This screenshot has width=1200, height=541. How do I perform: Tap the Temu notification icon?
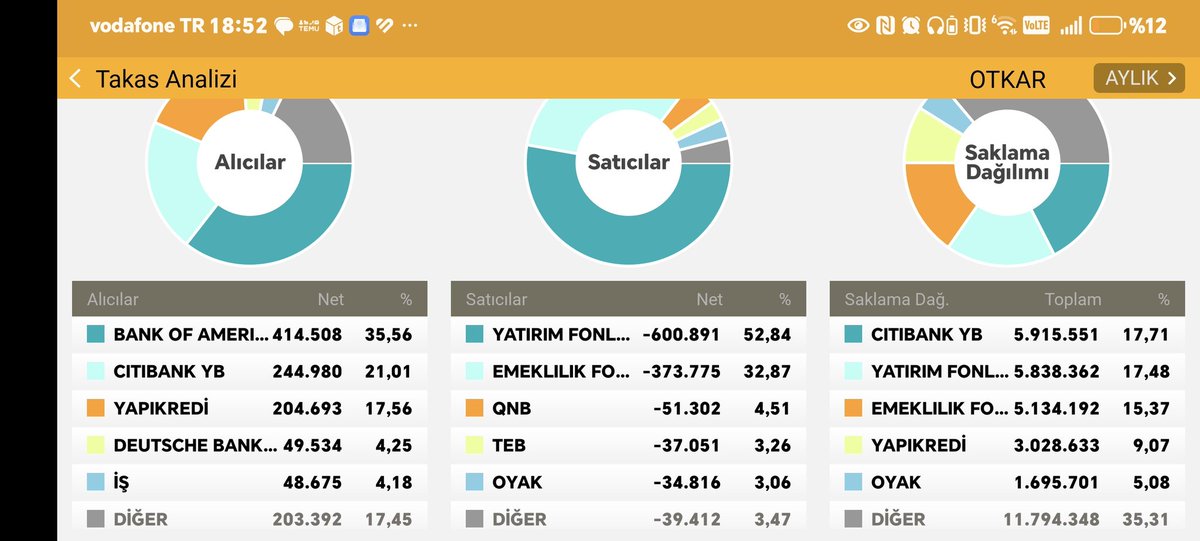click(x=309, y=26)
